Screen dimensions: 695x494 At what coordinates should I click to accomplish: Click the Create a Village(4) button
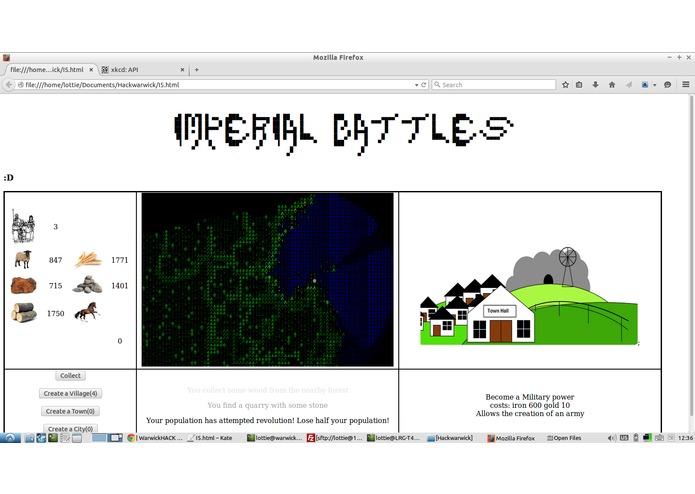(70, 393)
